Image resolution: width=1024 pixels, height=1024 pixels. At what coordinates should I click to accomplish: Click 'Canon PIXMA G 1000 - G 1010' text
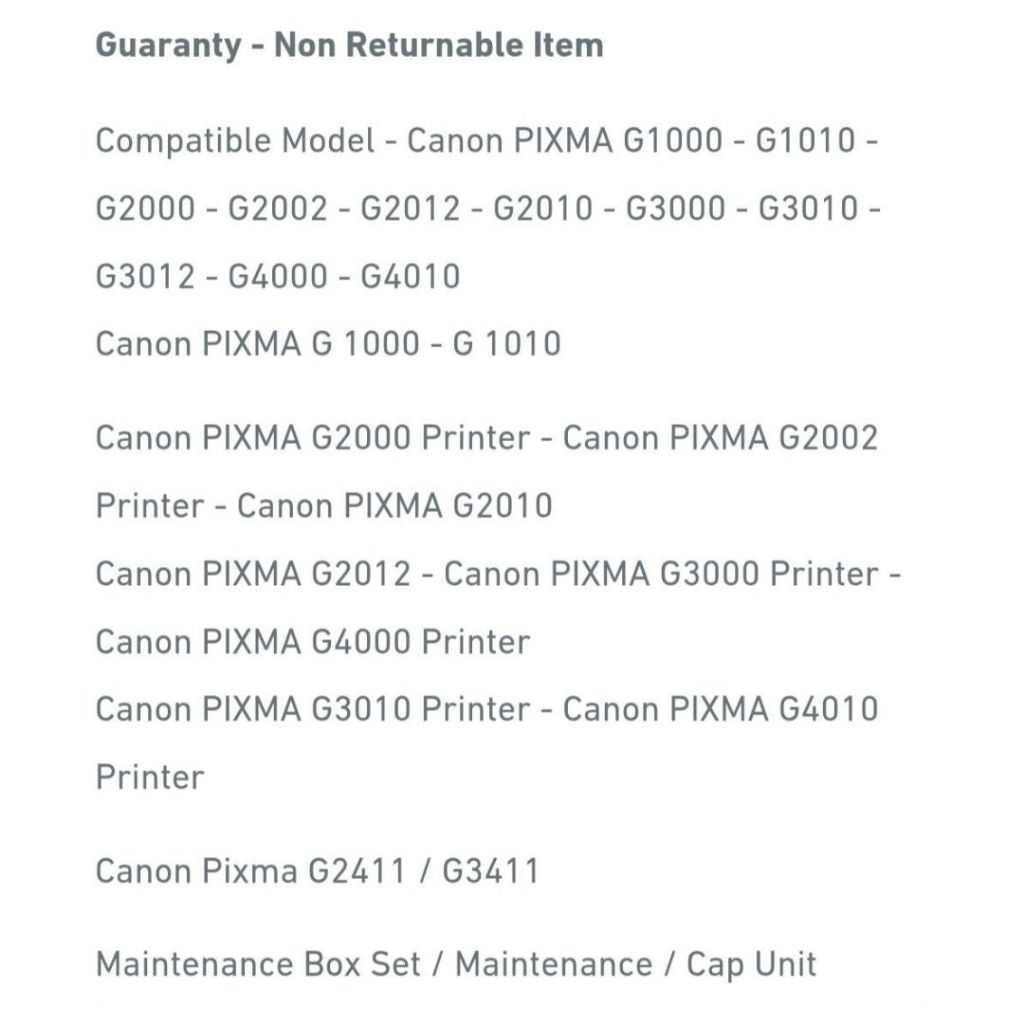328,344
